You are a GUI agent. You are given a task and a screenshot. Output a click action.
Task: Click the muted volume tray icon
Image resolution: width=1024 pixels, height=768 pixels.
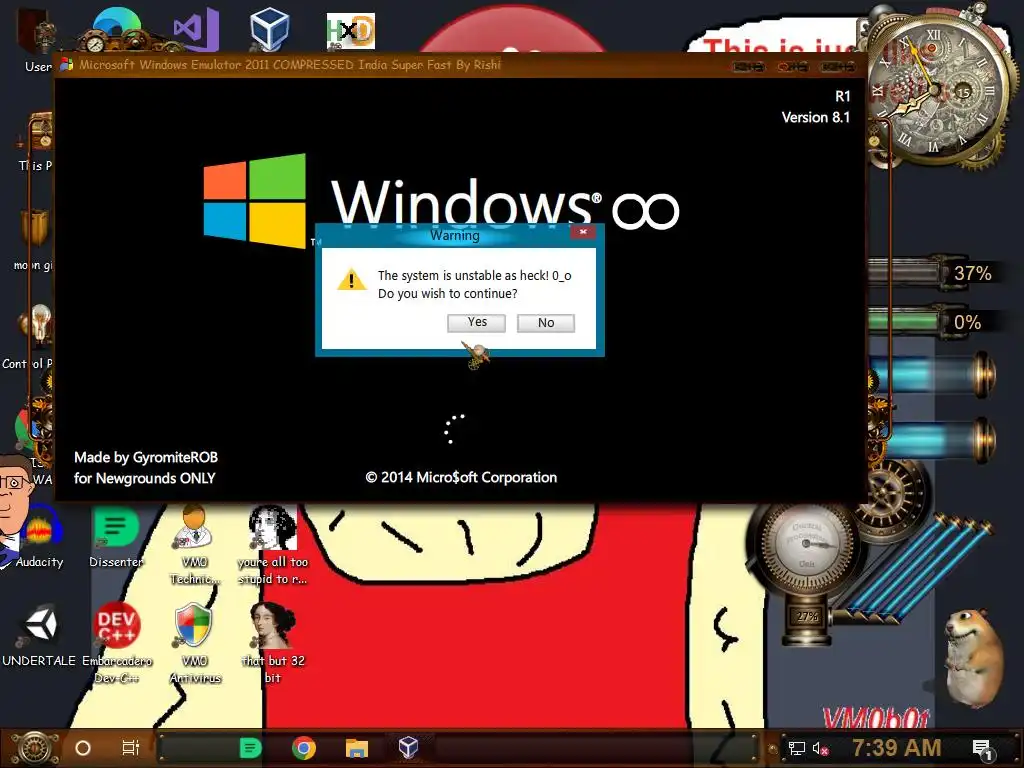point(820,748)
